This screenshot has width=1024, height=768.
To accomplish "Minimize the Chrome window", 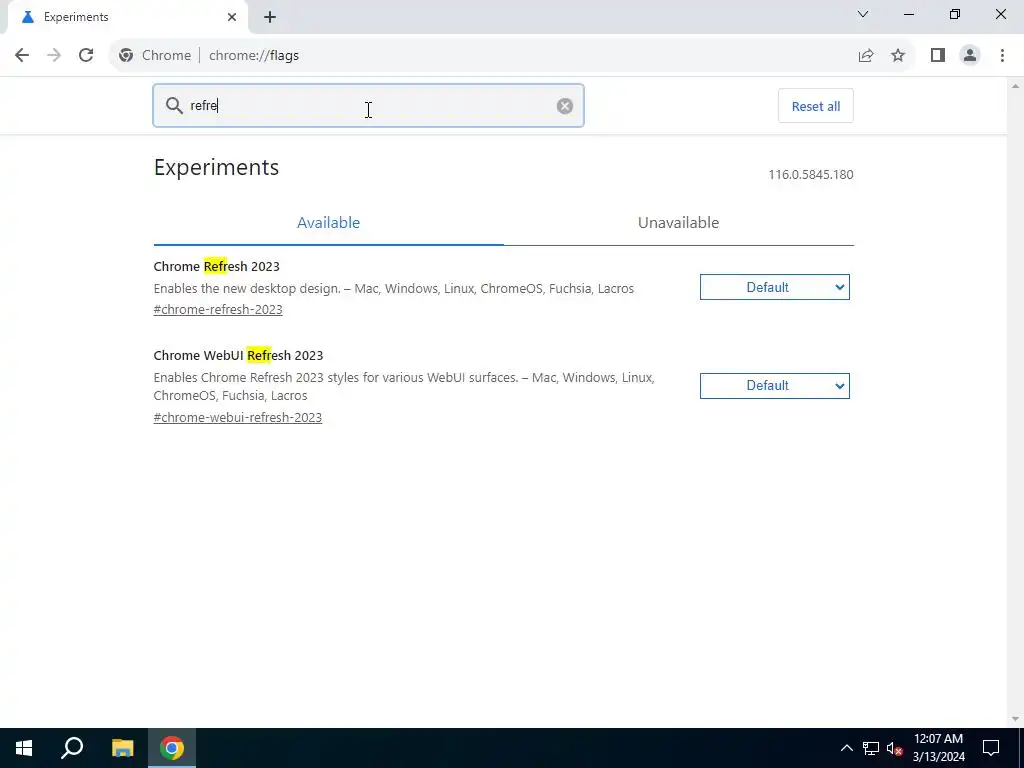I will [909, 14].
